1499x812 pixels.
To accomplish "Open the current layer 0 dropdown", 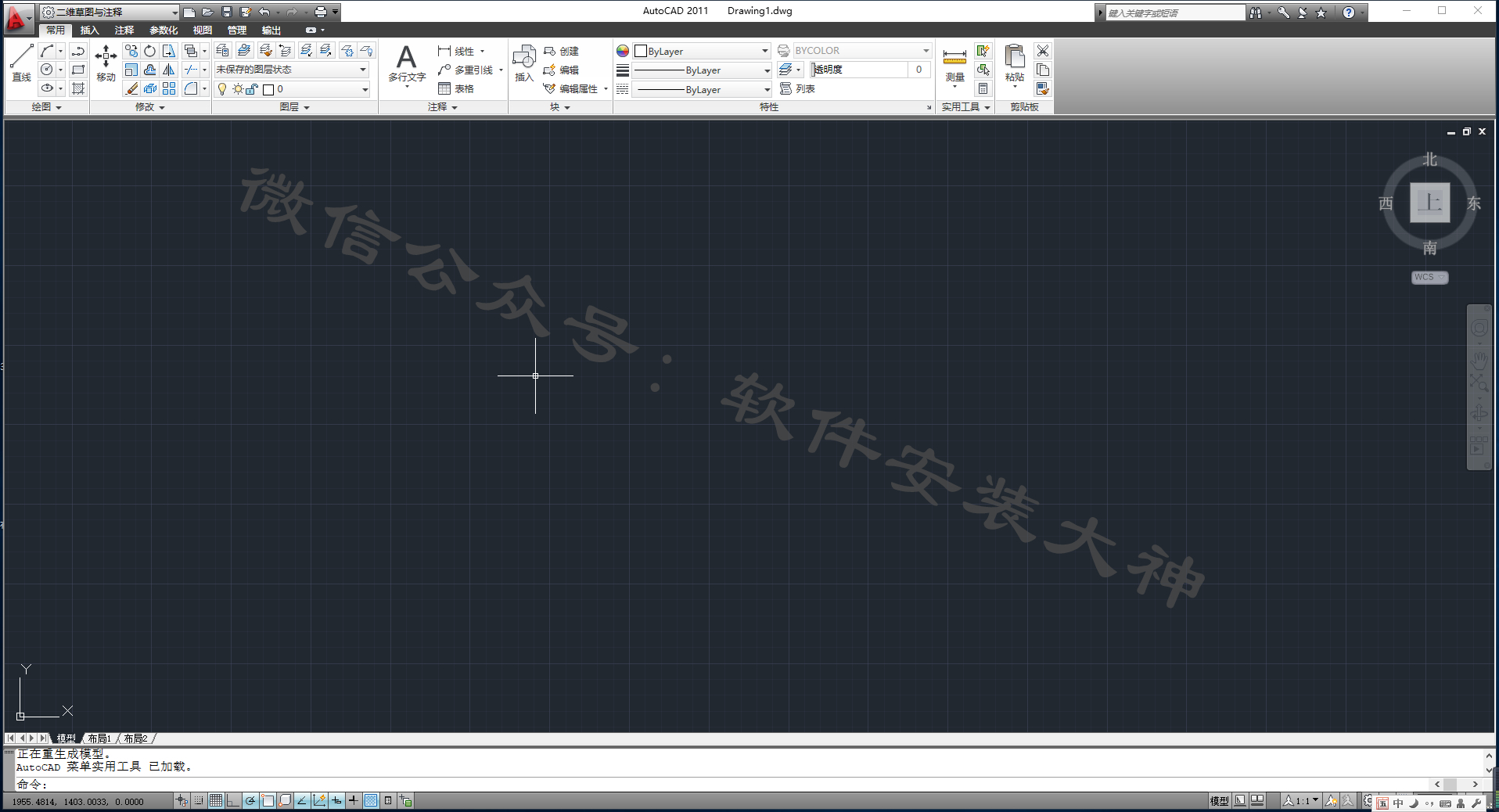I will pos(291,89).
